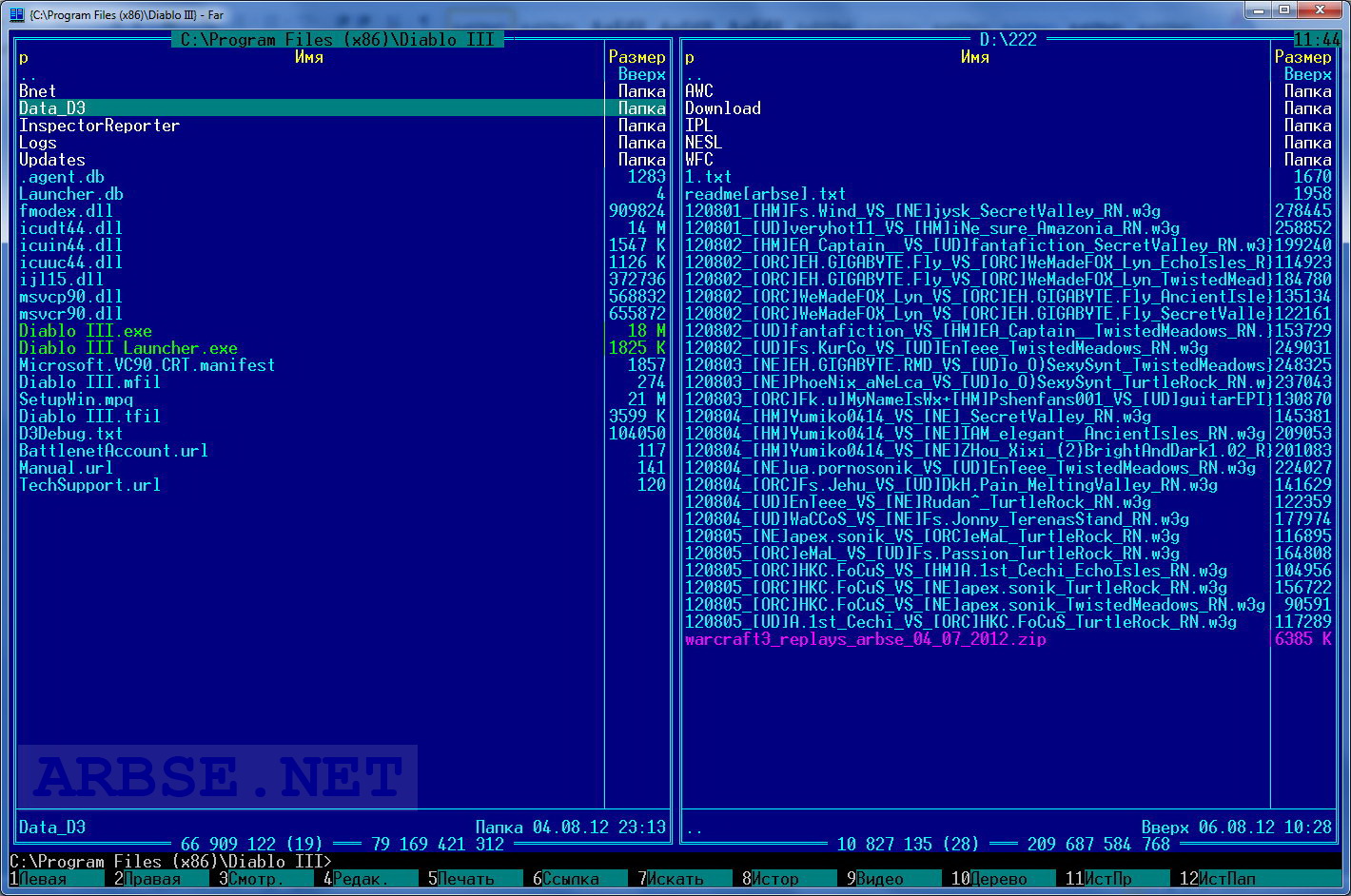Select the warcraft3_replays_arbse_04_07_2012.zip archive
Image resolution: width=1351 pixels, height=896 pixels.
pyautogui.click(x=866, y=639)
